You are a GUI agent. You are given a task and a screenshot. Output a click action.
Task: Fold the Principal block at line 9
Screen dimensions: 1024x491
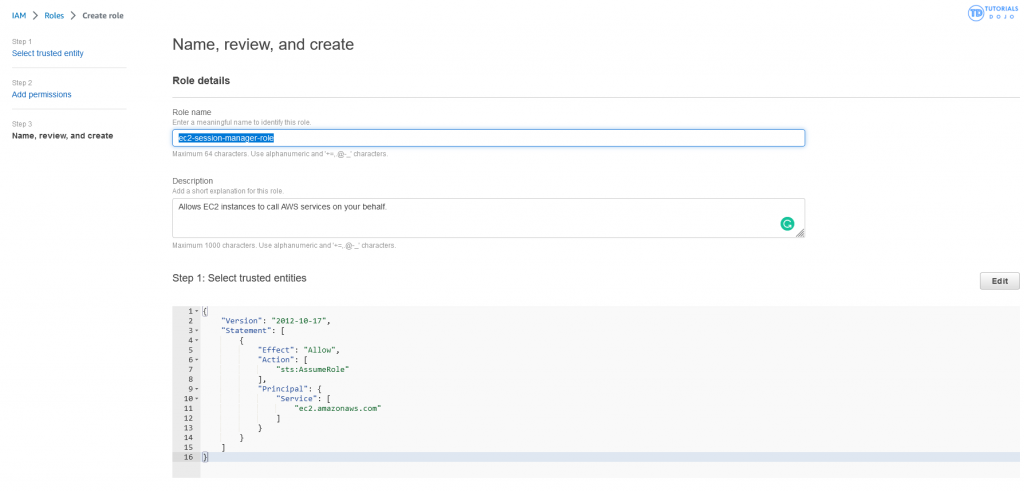point(197,389)
